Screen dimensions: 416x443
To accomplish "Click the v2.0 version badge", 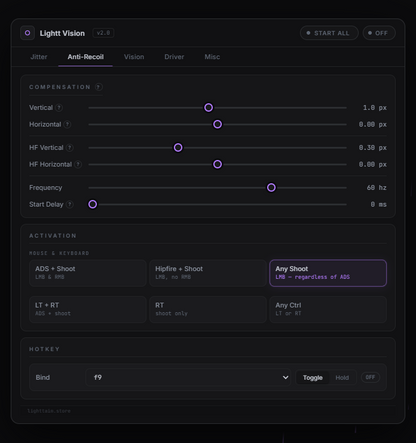I will 103,33.
